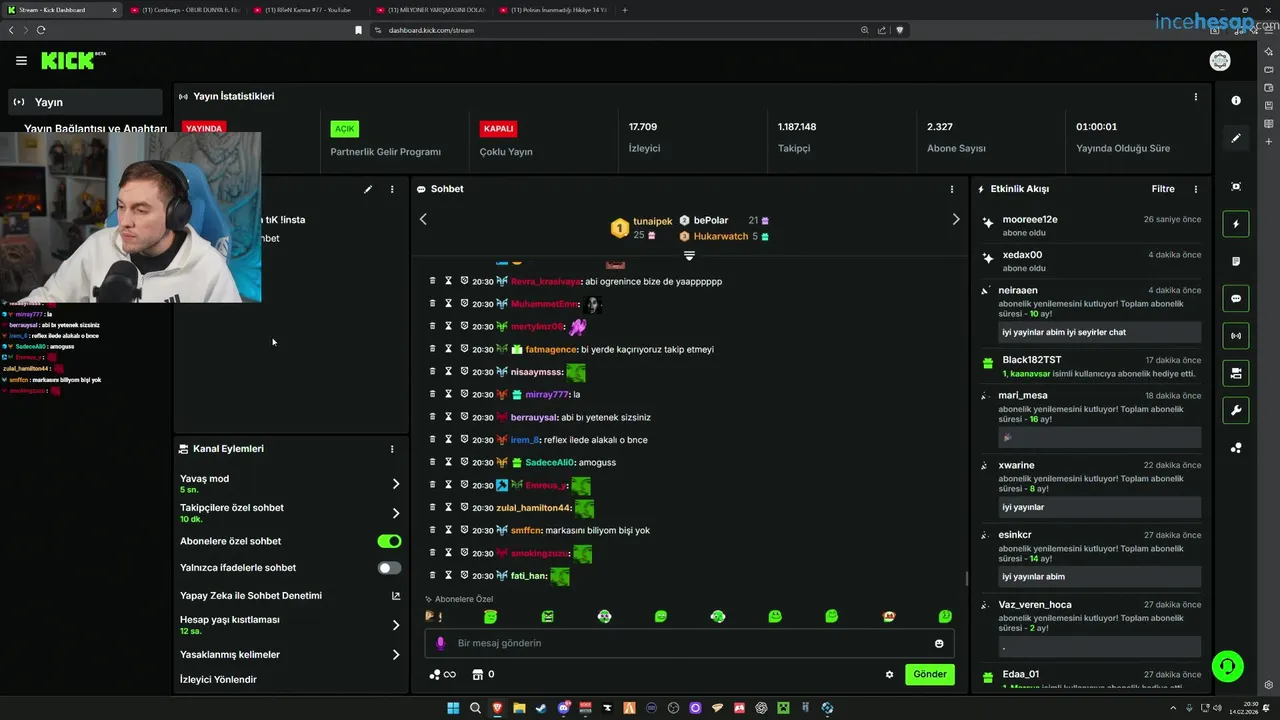Open Windows Start menu
This screenshot has height=720, width=1280.
coord(453,708)
